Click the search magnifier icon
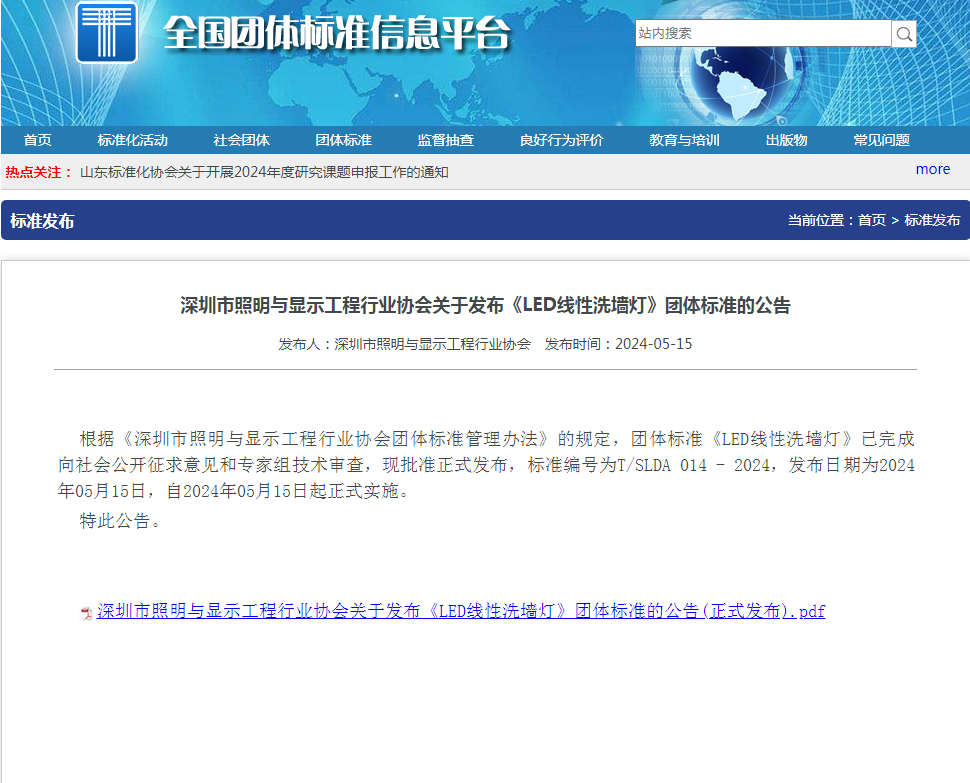The width and height of the screenshot is (970, 783). click(904, 33)
